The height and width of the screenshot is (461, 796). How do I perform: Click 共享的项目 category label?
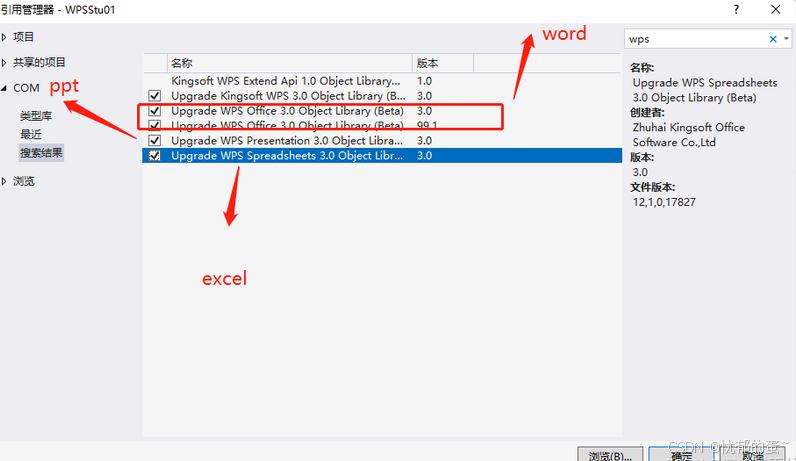[39, 62]
